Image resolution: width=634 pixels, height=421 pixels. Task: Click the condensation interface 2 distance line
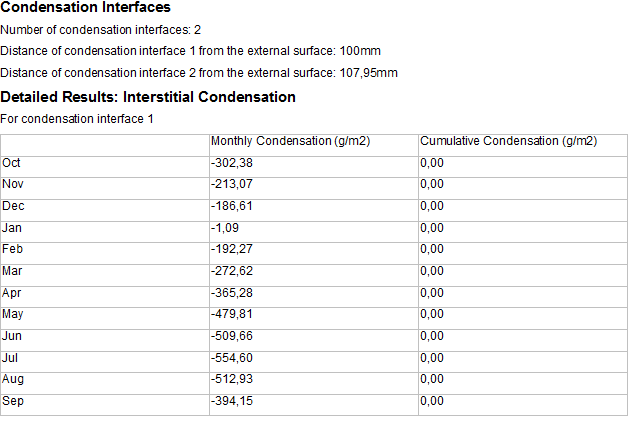(199, 73)
